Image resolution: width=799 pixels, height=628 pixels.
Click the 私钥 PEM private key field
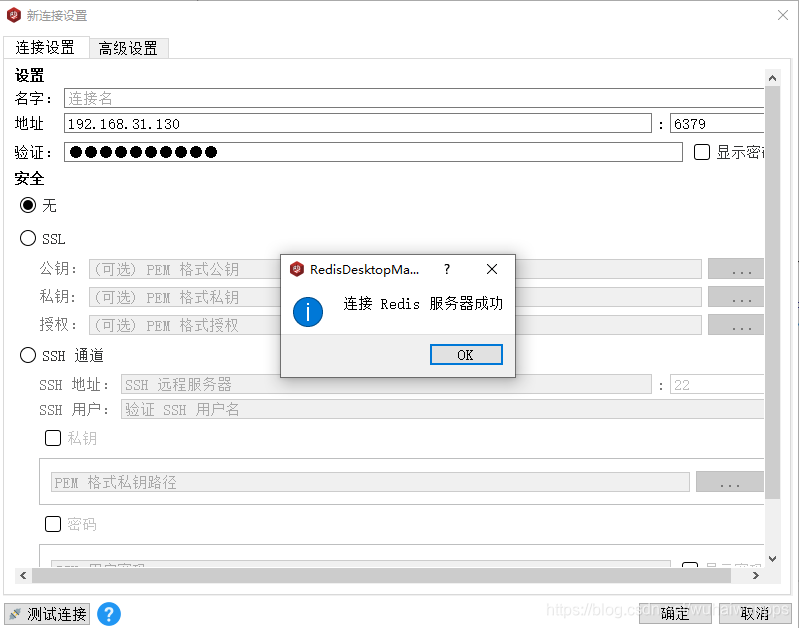tap(395, 297)
